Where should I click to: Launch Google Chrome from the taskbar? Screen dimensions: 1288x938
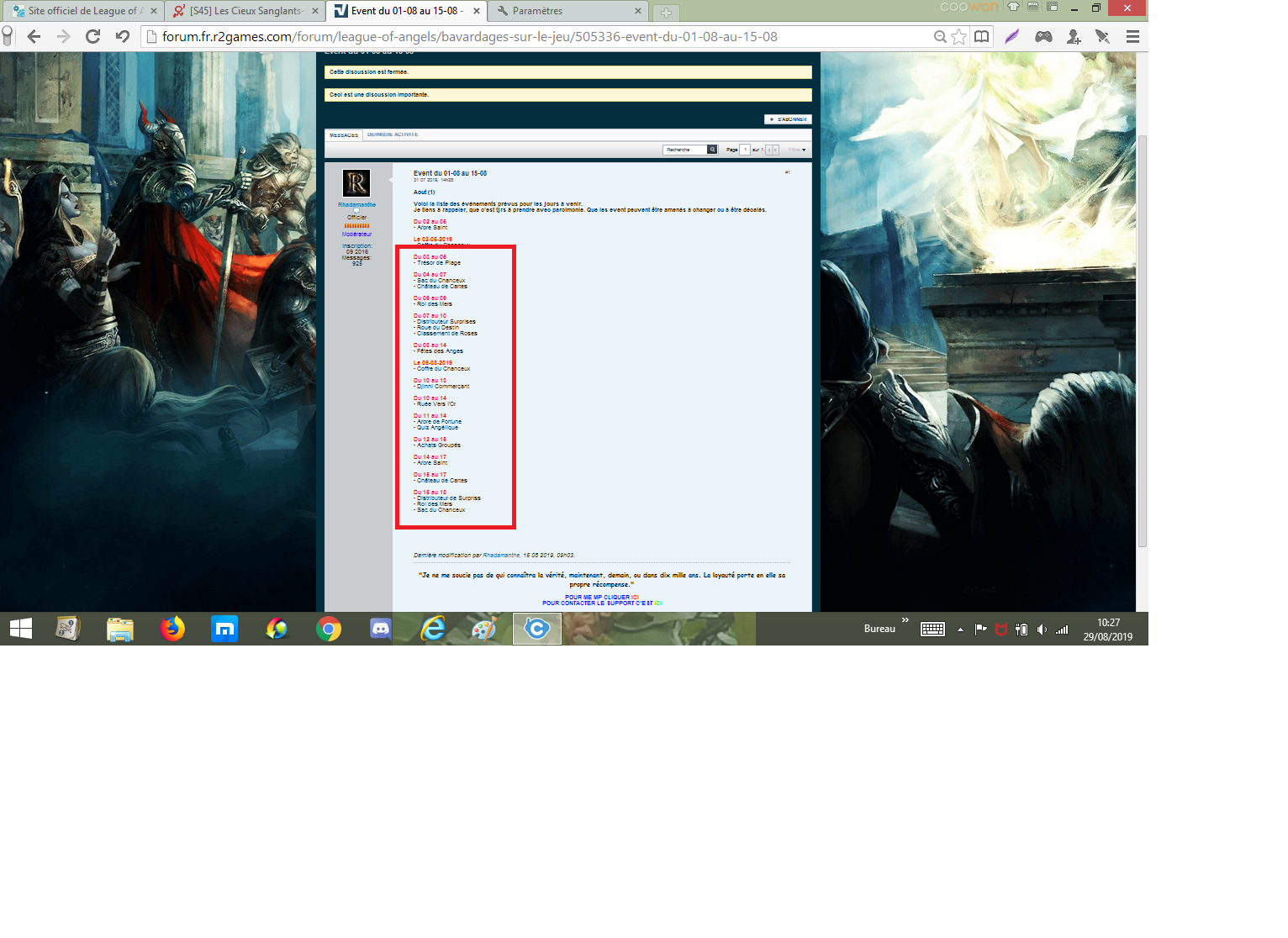[x=329, y=629]
